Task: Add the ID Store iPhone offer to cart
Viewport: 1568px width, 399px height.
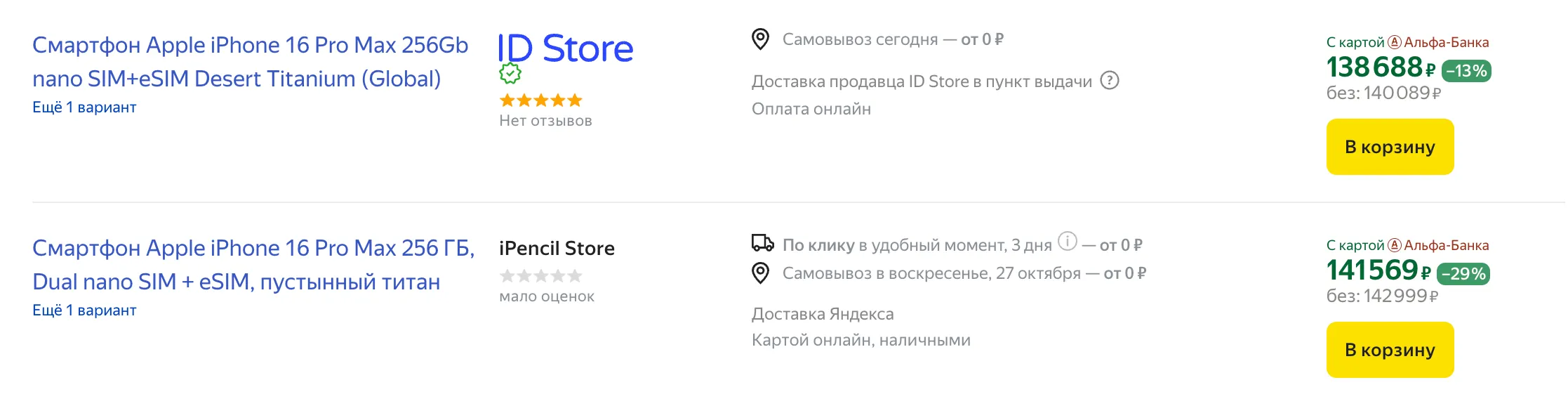Action: click(x=1390, y=147)
